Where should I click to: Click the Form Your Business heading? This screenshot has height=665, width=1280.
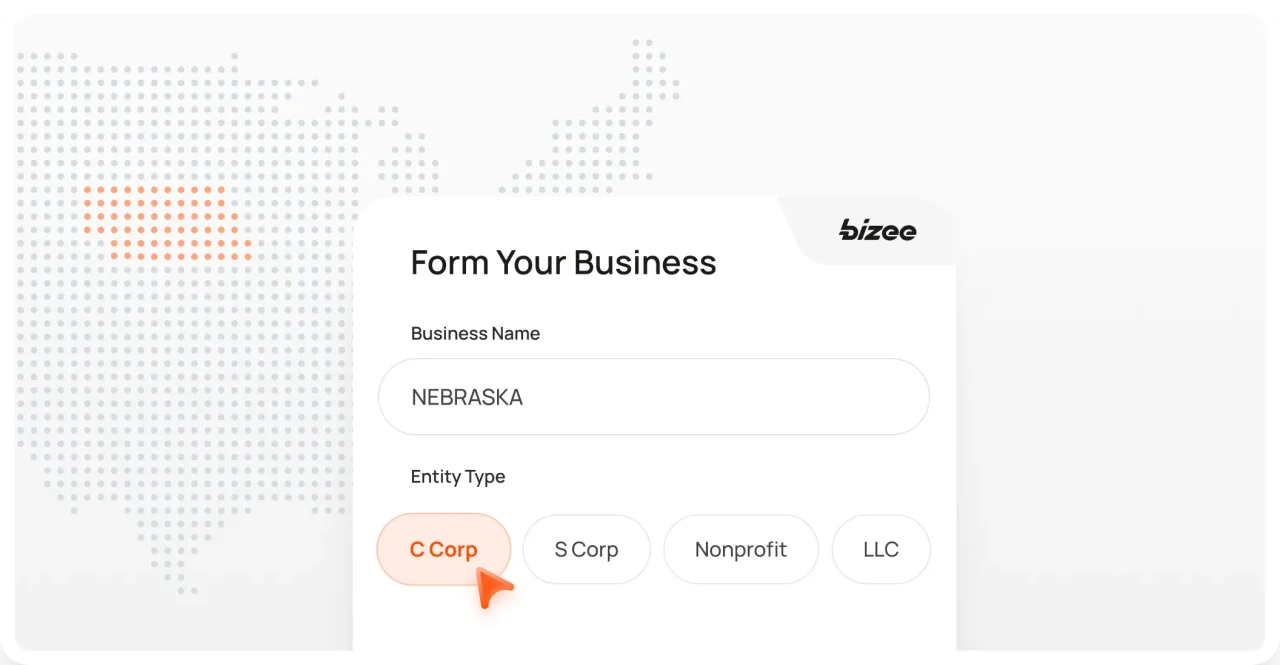(563, 262)
